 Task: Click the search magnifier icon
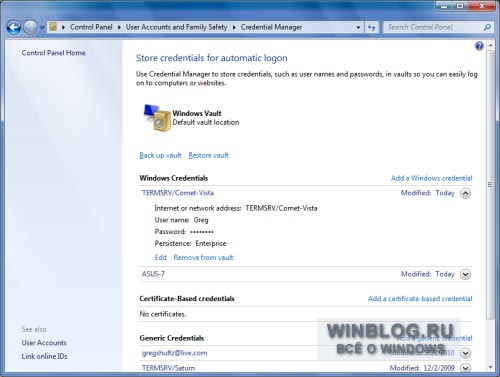[487, 27]
